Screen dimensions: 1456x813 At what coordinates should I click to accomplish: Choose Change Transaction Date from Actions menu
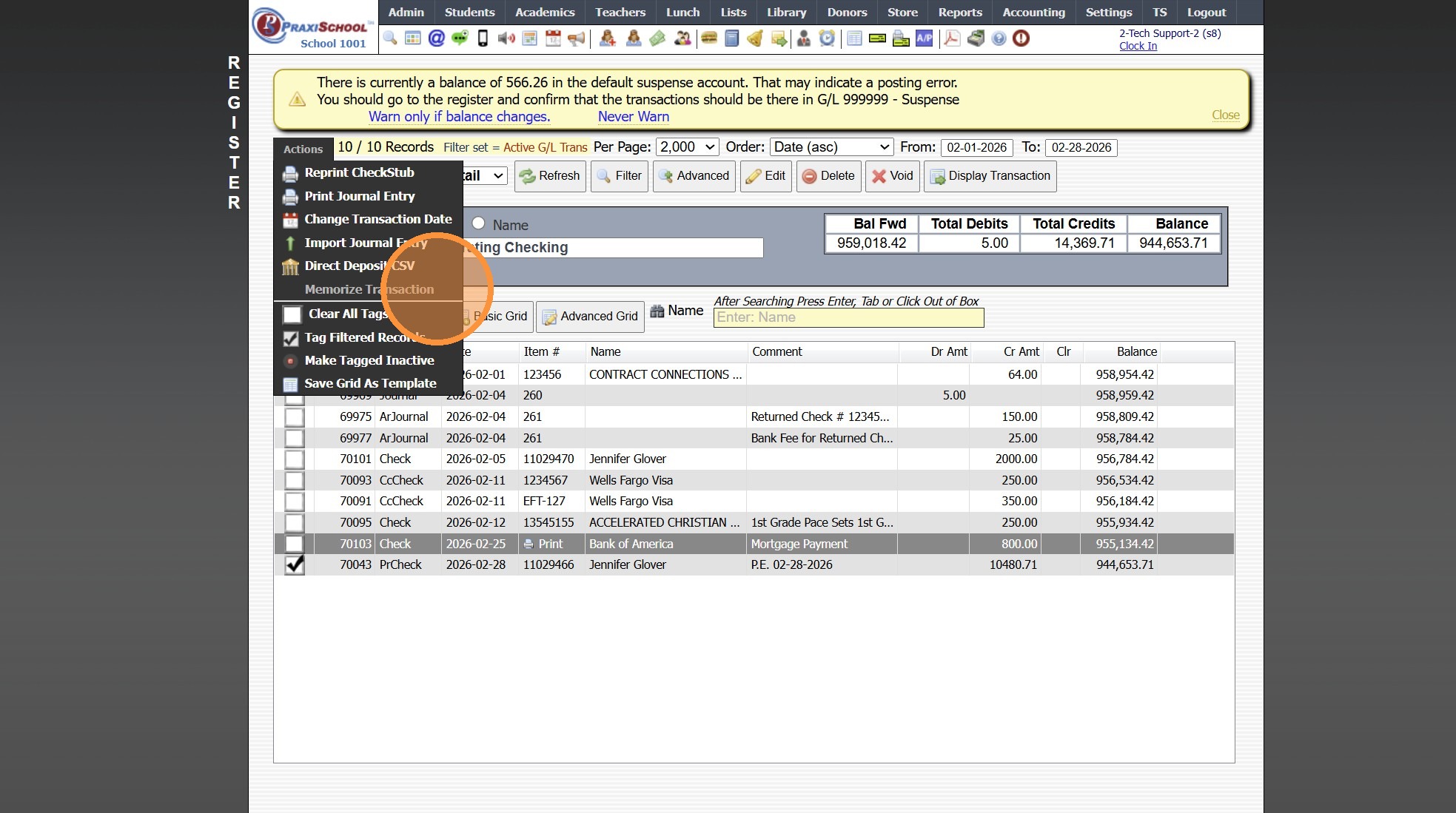[378, 219]
